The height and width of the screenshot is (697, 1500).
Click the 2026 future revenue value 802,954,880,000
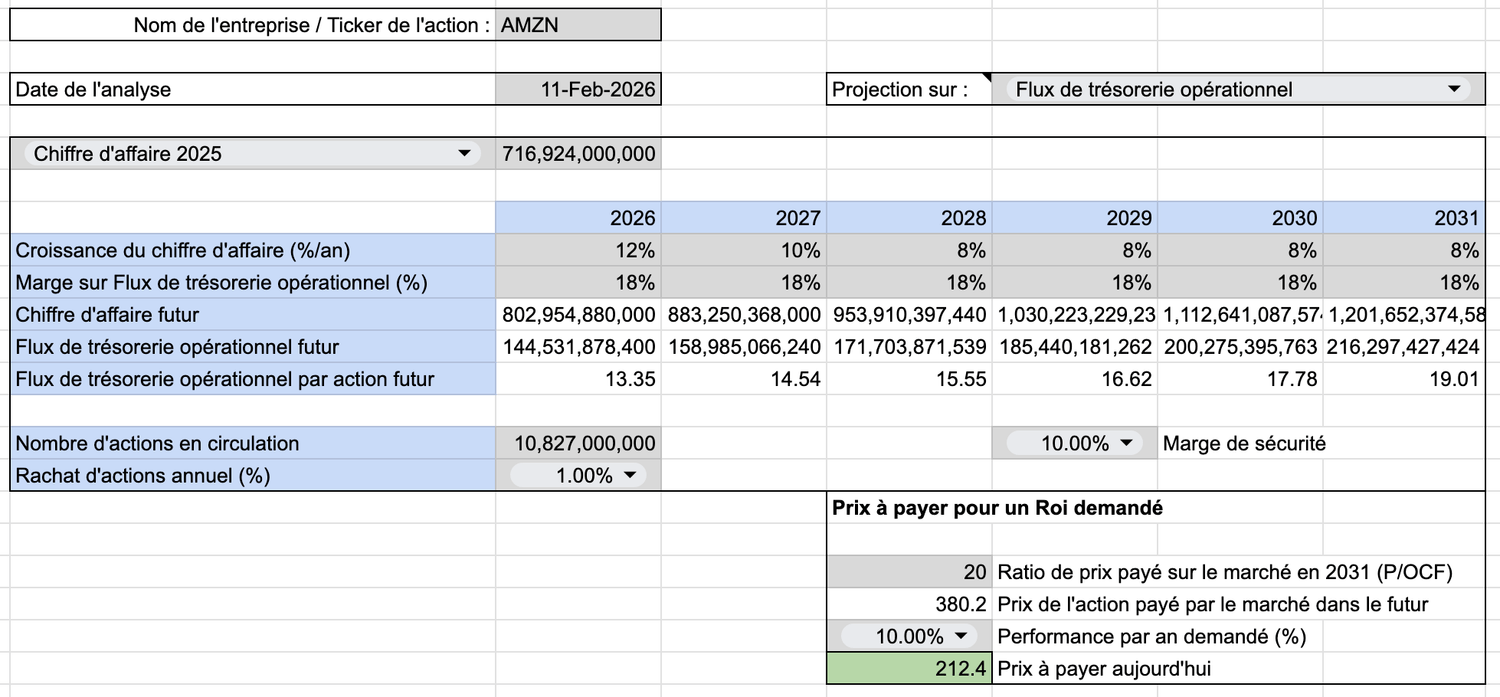click(578, 314)
